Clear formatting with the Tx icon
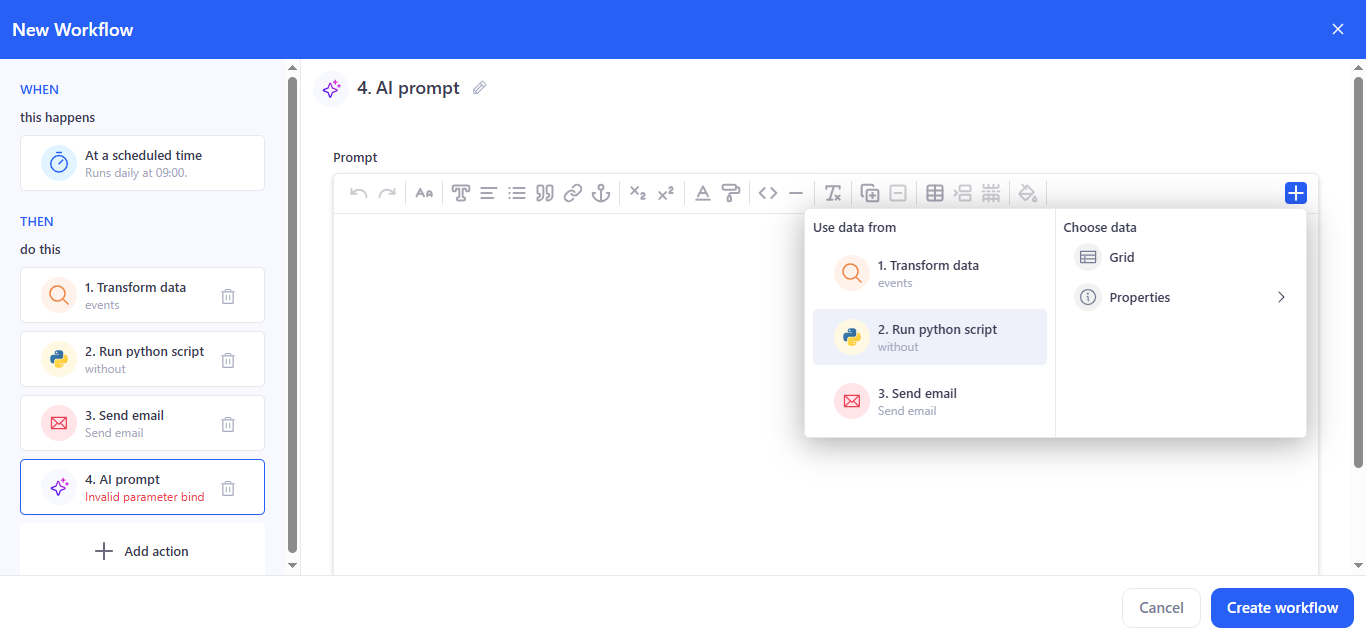This screenshot has height=640, width=1366. (x=833, y=192)
